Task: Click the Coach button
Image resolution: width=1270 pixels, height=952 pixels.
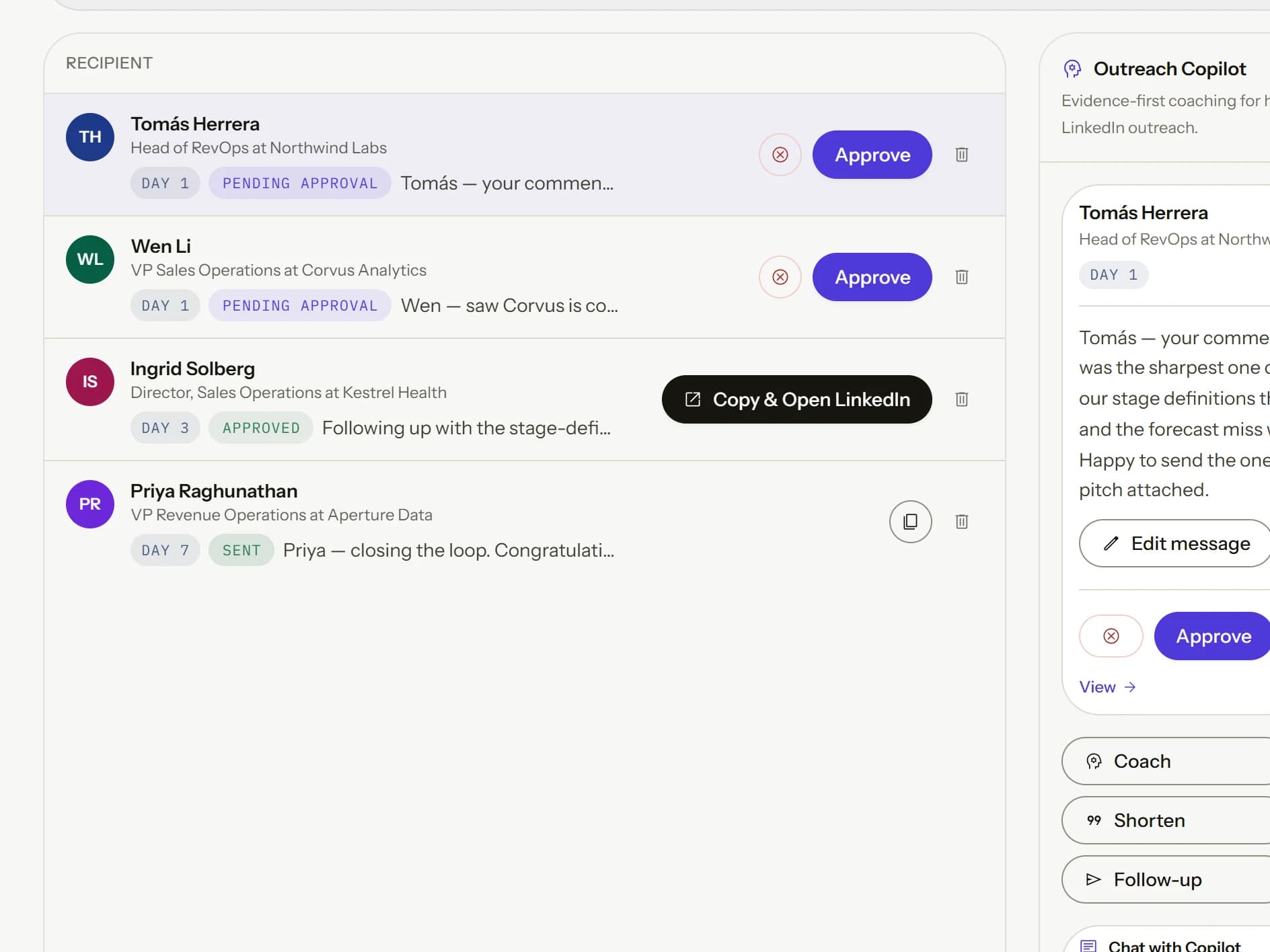Action: (1166, 761)
